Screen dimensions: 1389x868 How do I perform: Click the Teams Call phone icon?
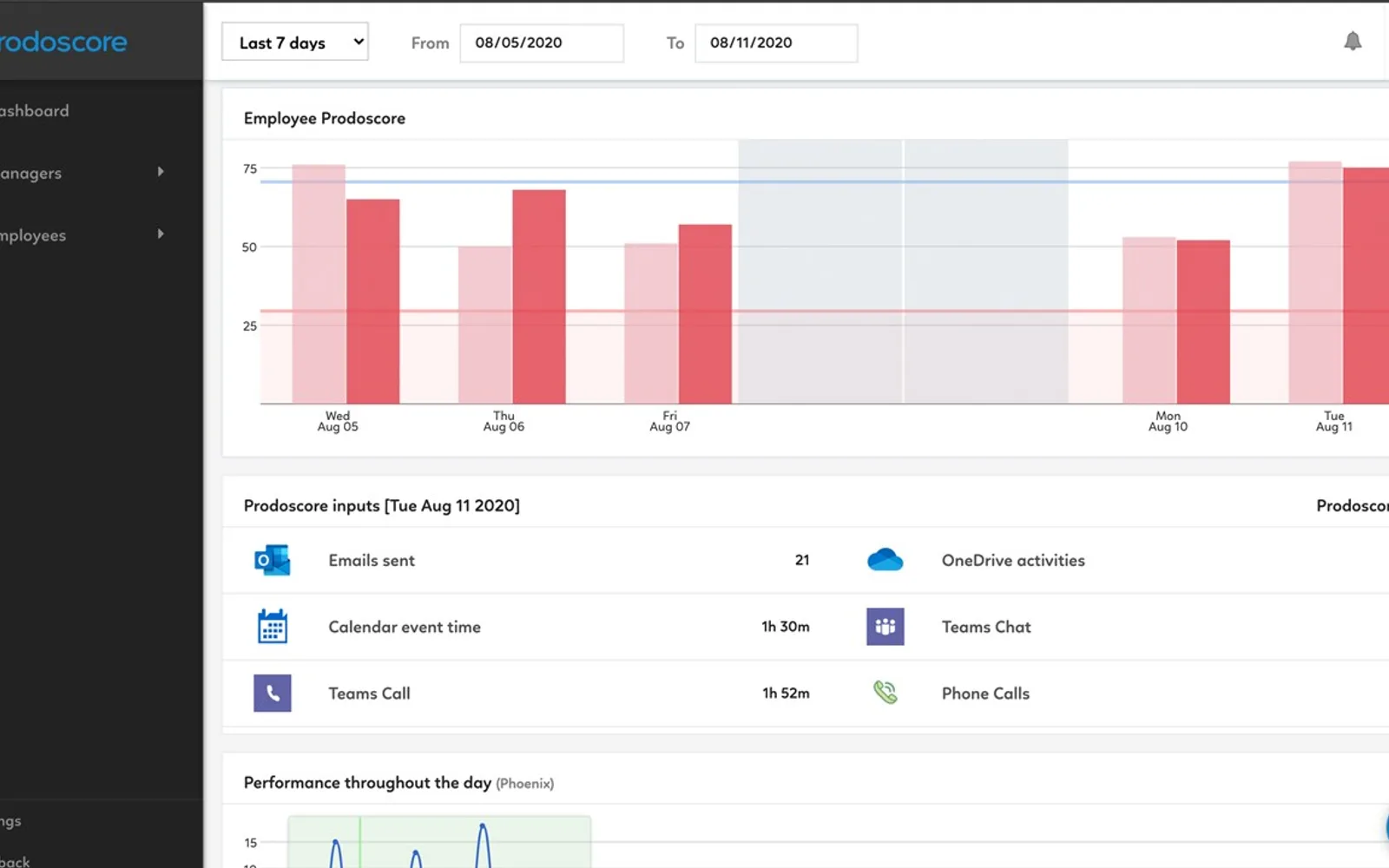click(x=273, y=694)
